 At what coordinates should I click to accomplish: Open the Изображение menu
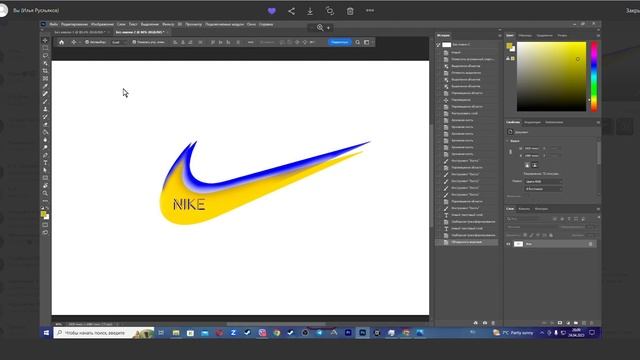point(102,24)
